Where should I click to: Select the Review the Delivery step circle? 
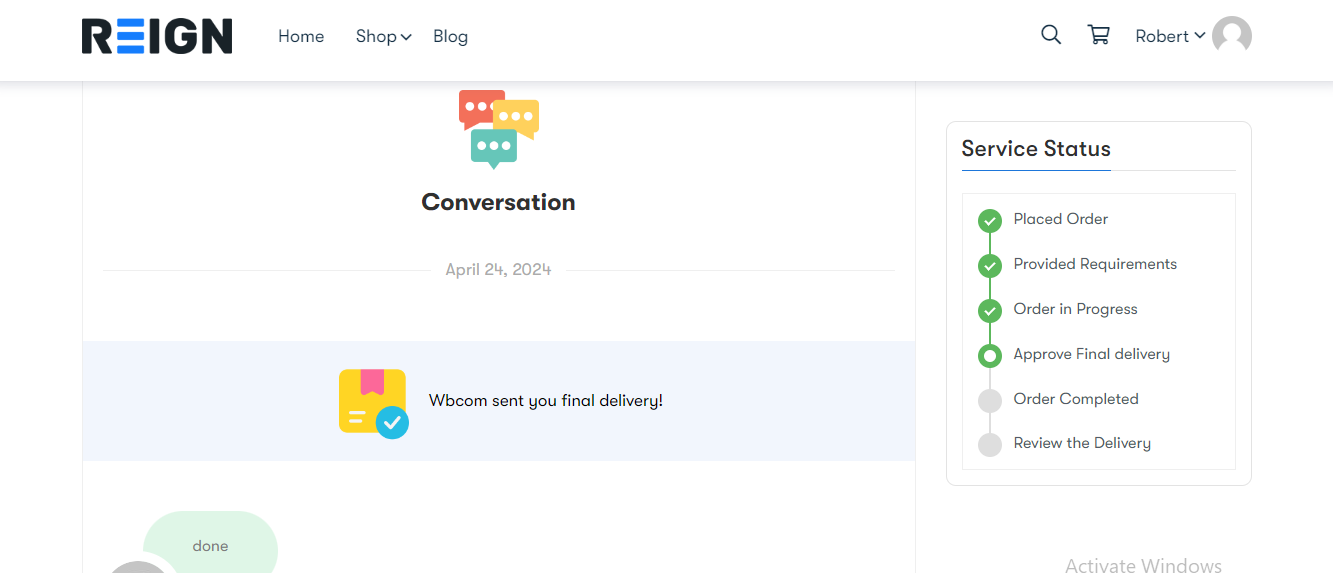(x=989, y=445)
